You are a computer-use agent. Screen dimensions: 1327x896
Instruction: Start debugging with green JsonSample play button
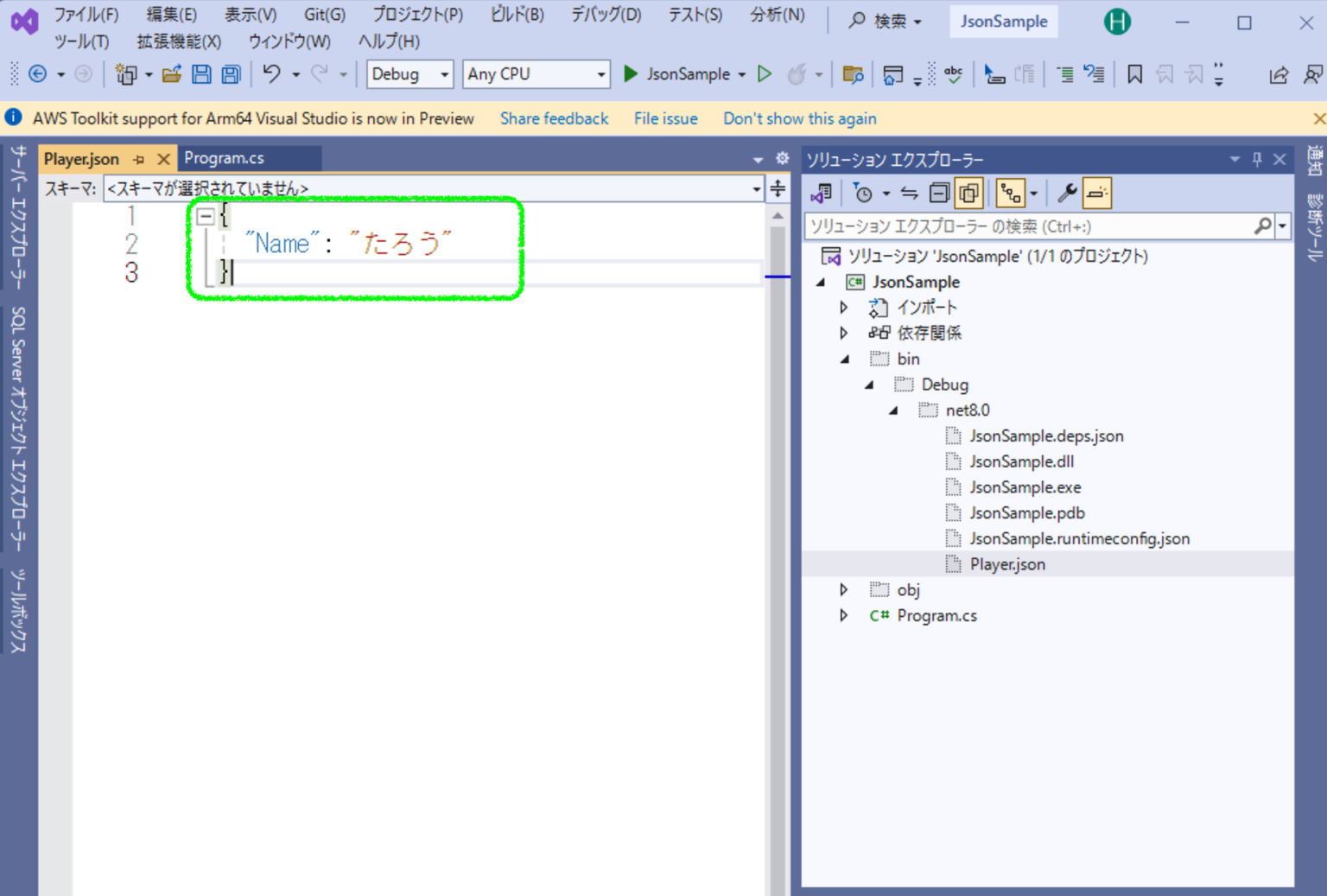point(631,74)
